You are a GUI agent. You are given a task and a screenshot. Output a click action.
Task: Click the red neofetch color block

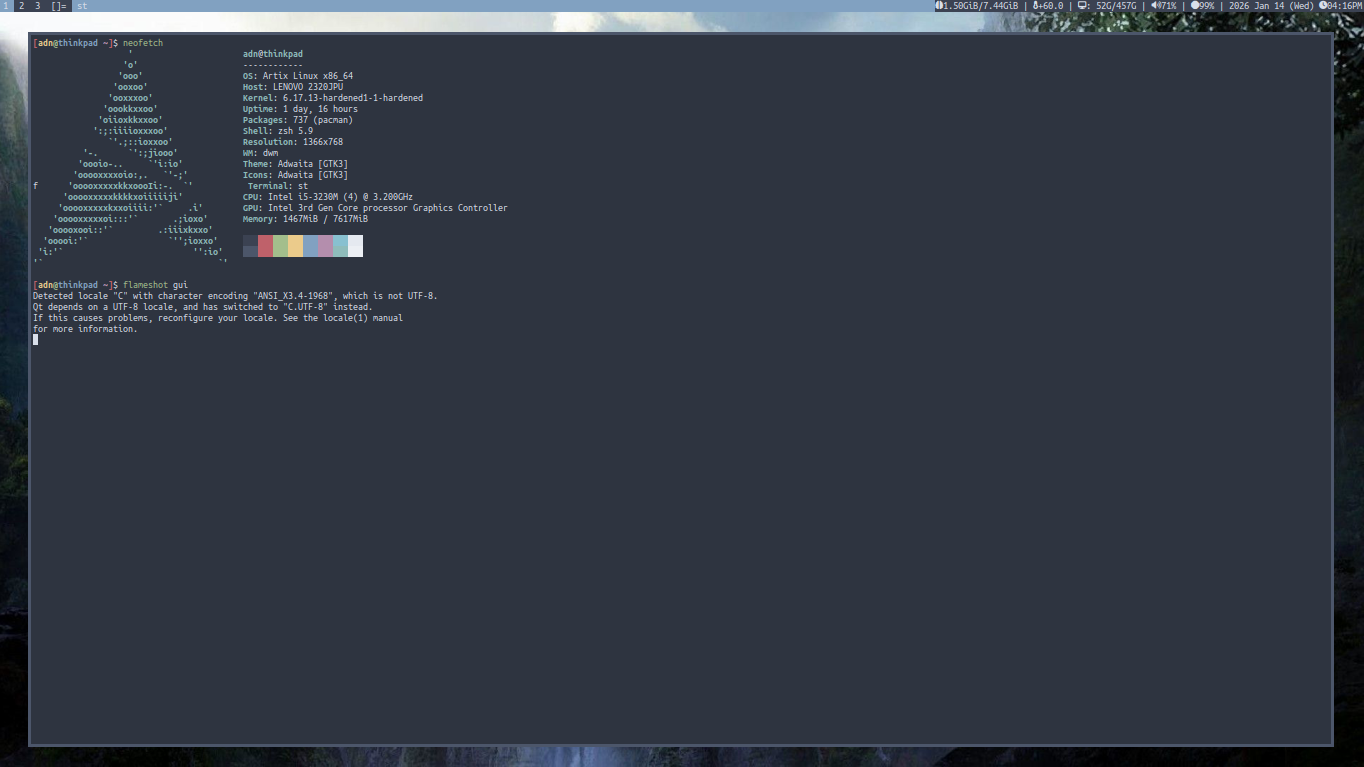point(265,246)
